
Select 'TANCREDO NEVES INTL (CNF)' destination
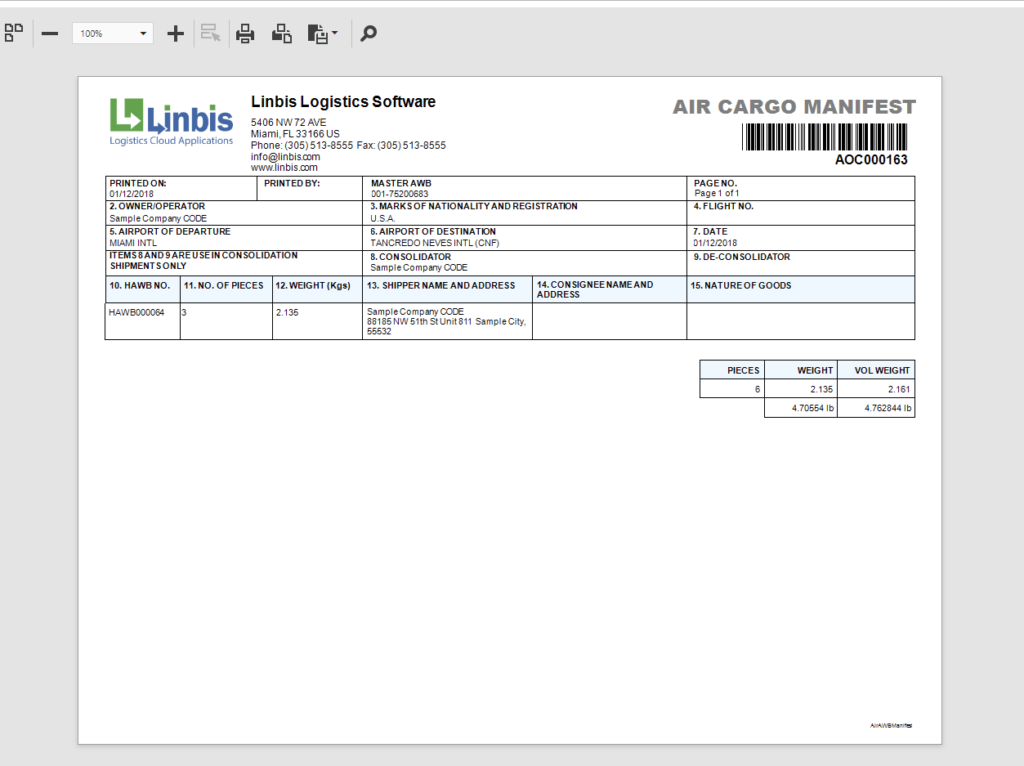click(435, 243)
